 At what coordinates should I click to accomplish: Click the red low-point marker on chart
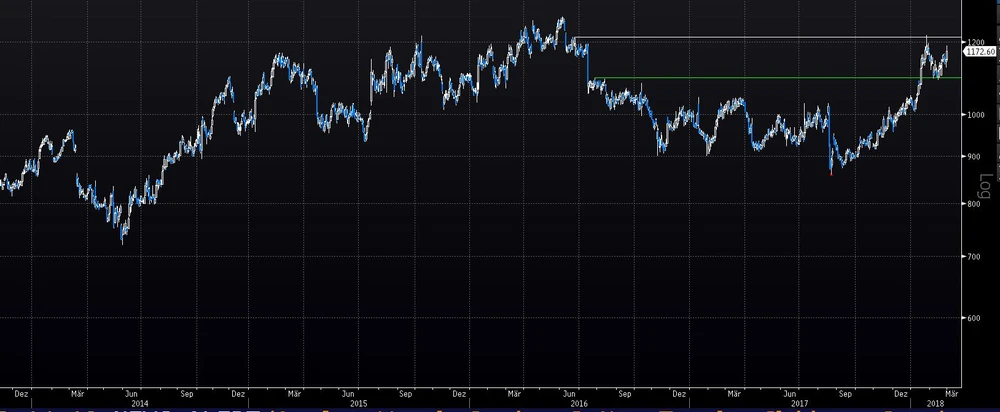coord(831,173)
